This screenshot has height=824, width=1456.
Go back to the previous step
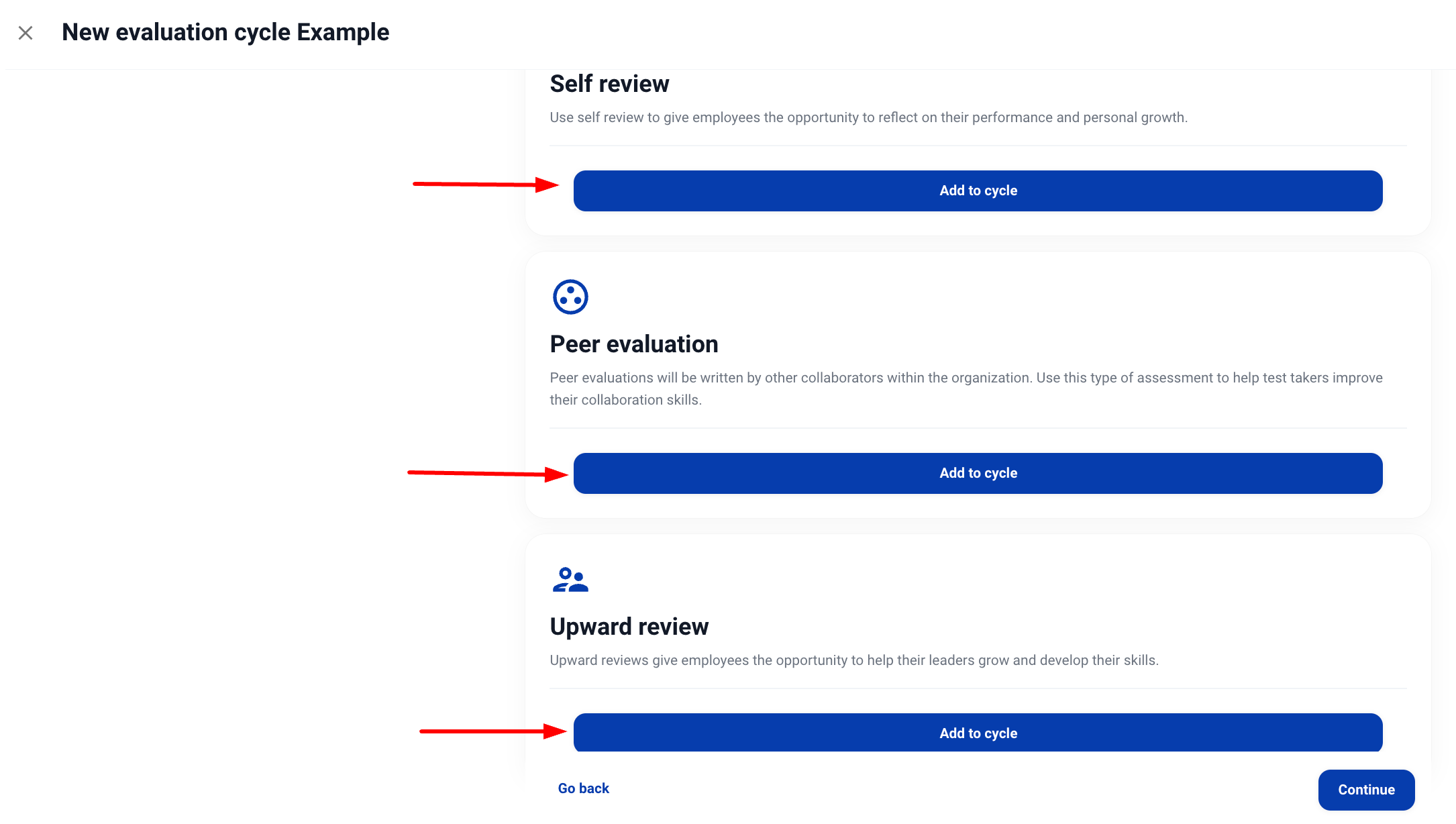pos(583,788)
